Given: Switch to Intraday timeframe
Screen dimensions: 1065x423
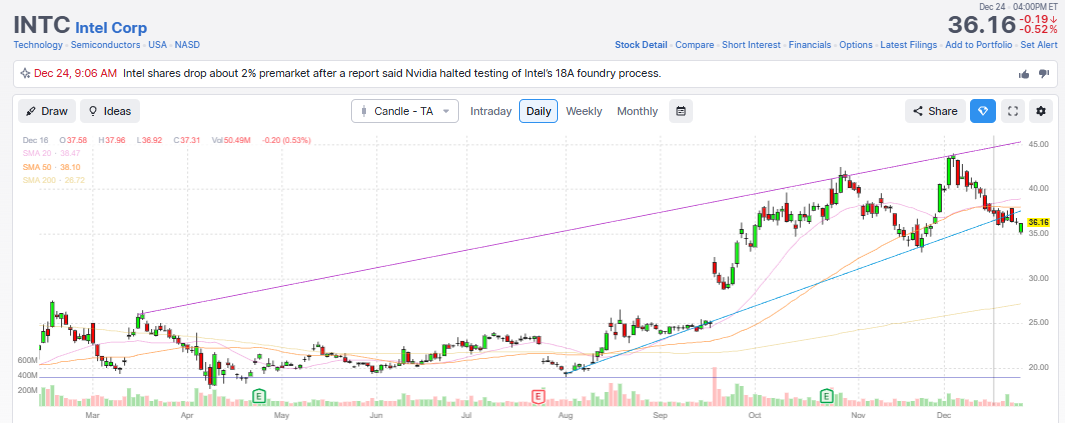Looking at the screenshot, I should [490, 111].
